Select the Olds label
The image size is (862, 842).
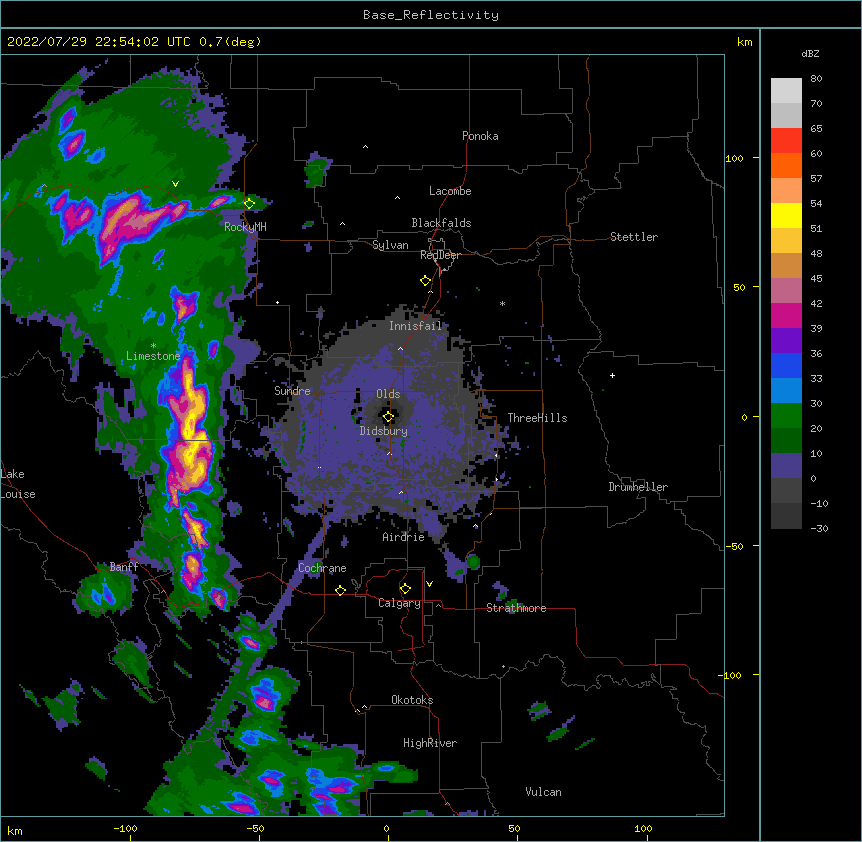(x=388, y=394)
